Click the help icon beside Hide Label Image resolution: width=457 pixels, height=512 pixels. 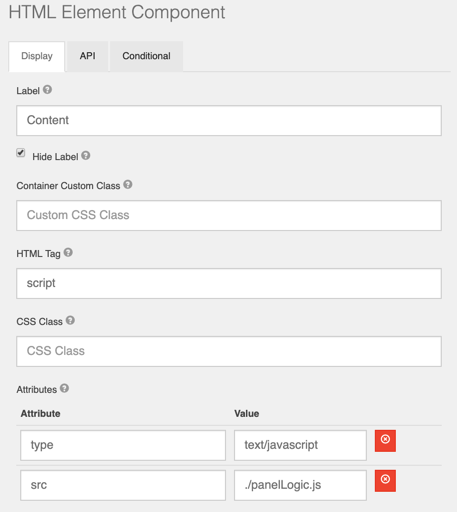coord(86,155)
